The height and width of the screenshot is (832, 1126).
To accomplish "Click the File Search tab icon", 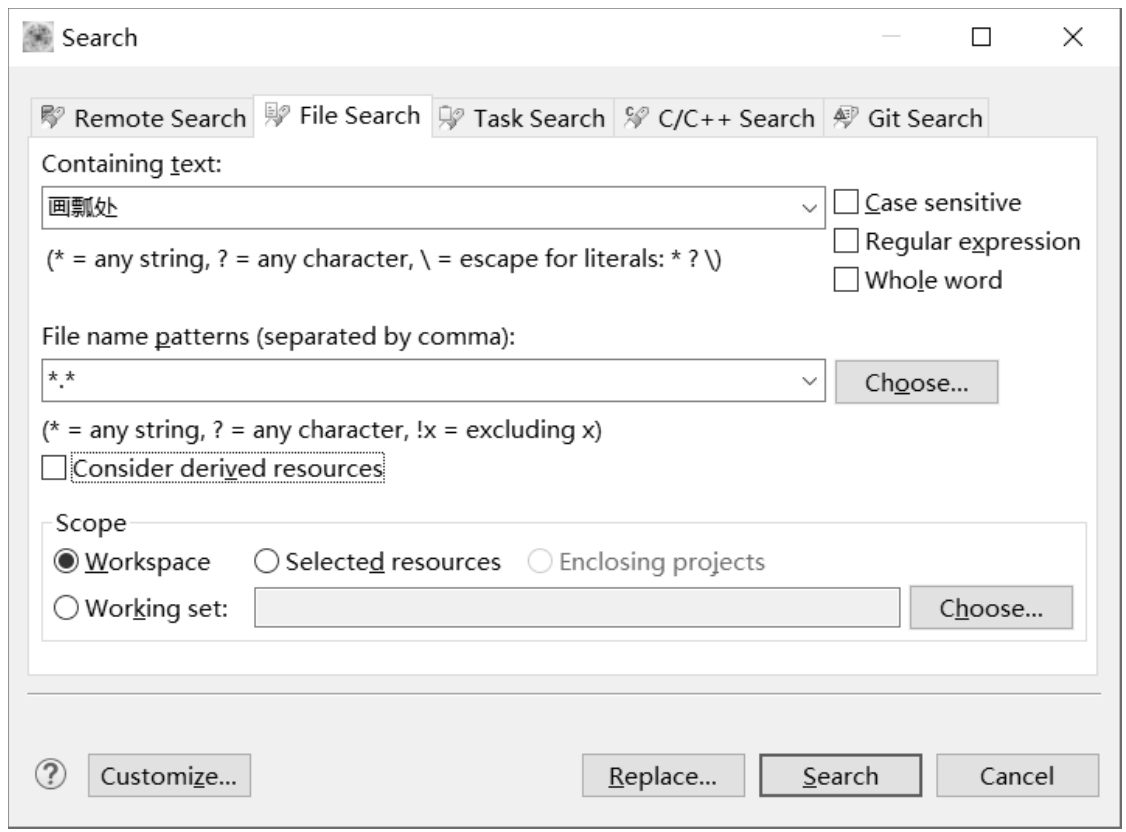I will coord(279,116).
